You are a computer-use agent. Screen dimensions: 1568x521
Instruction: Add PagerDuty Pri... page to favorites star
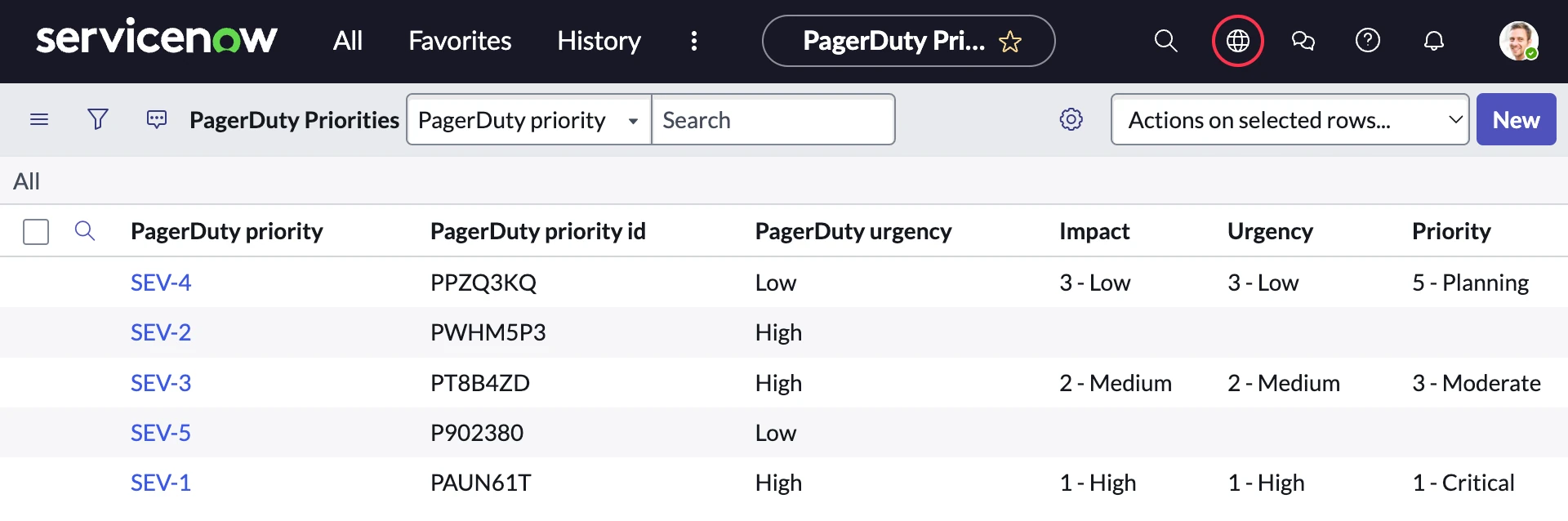1010,42
